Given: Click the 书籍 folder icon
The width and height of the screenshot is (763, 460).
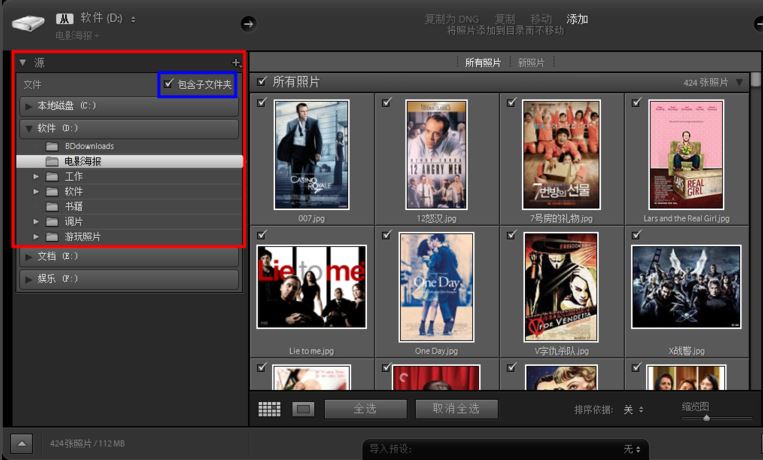Looking at the screenshot, I should (52, 206).
